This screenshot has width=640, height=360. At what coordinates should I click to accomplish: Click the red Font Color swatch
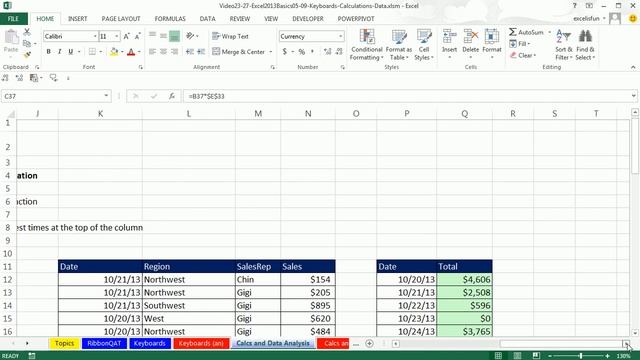131,52
